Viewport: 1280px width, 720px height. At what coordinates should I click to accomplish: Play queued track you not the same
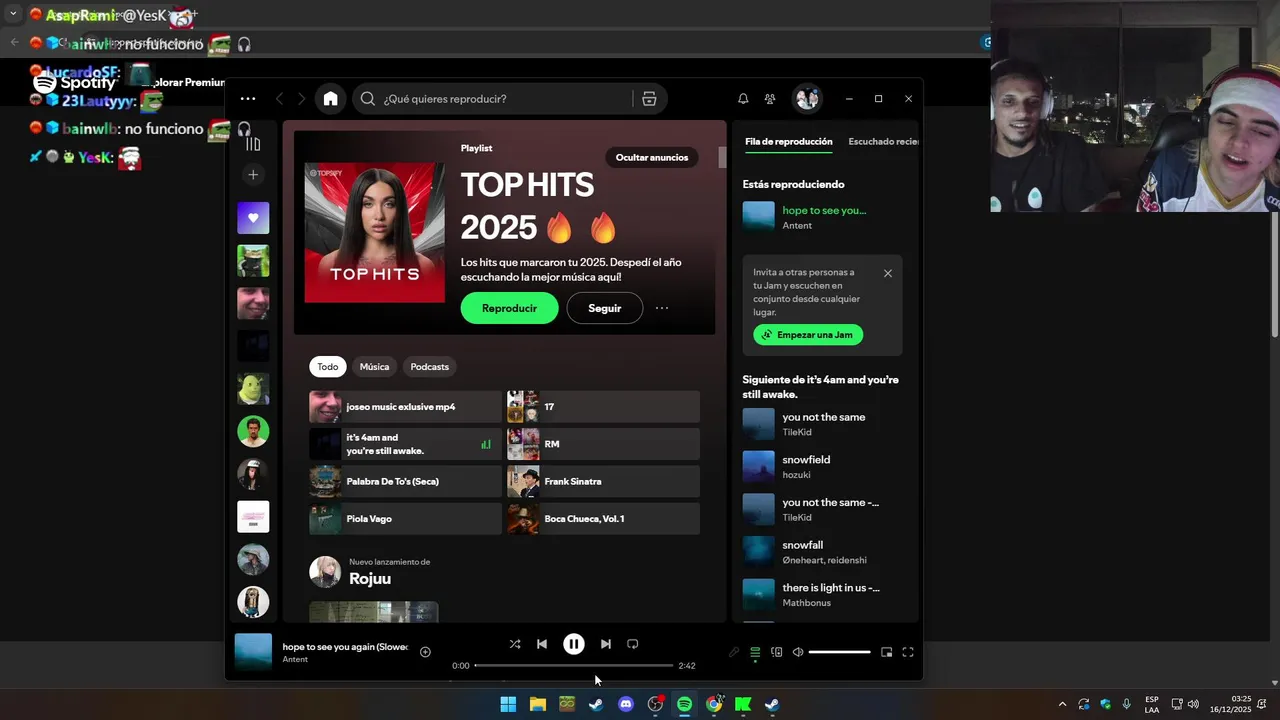822,424
